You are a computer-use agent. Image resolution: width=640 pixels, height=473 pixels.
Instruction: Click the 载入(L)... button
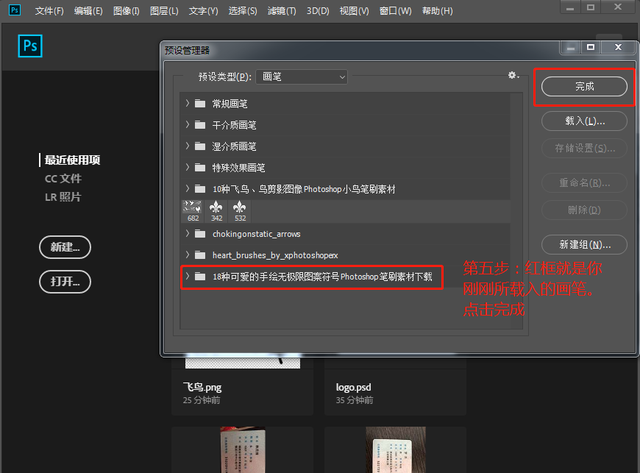584,121
